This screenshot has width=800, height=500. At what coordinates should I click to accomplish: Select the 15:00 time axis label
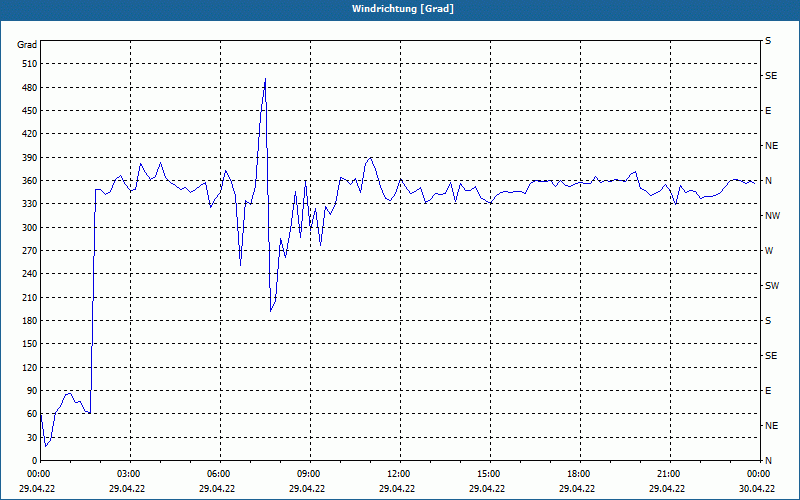coord(487,474)
